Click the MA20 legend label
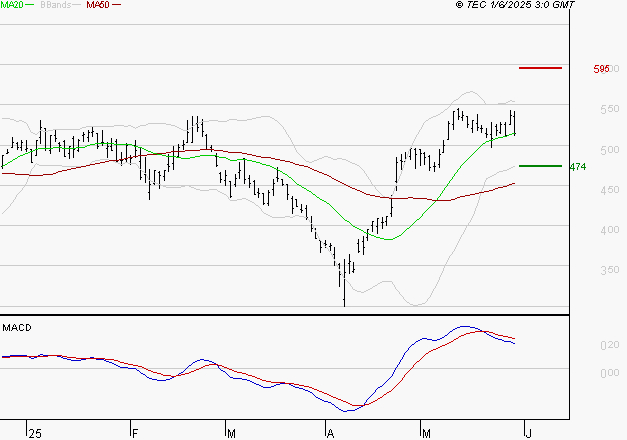627x440 pixels. (12, 5)
